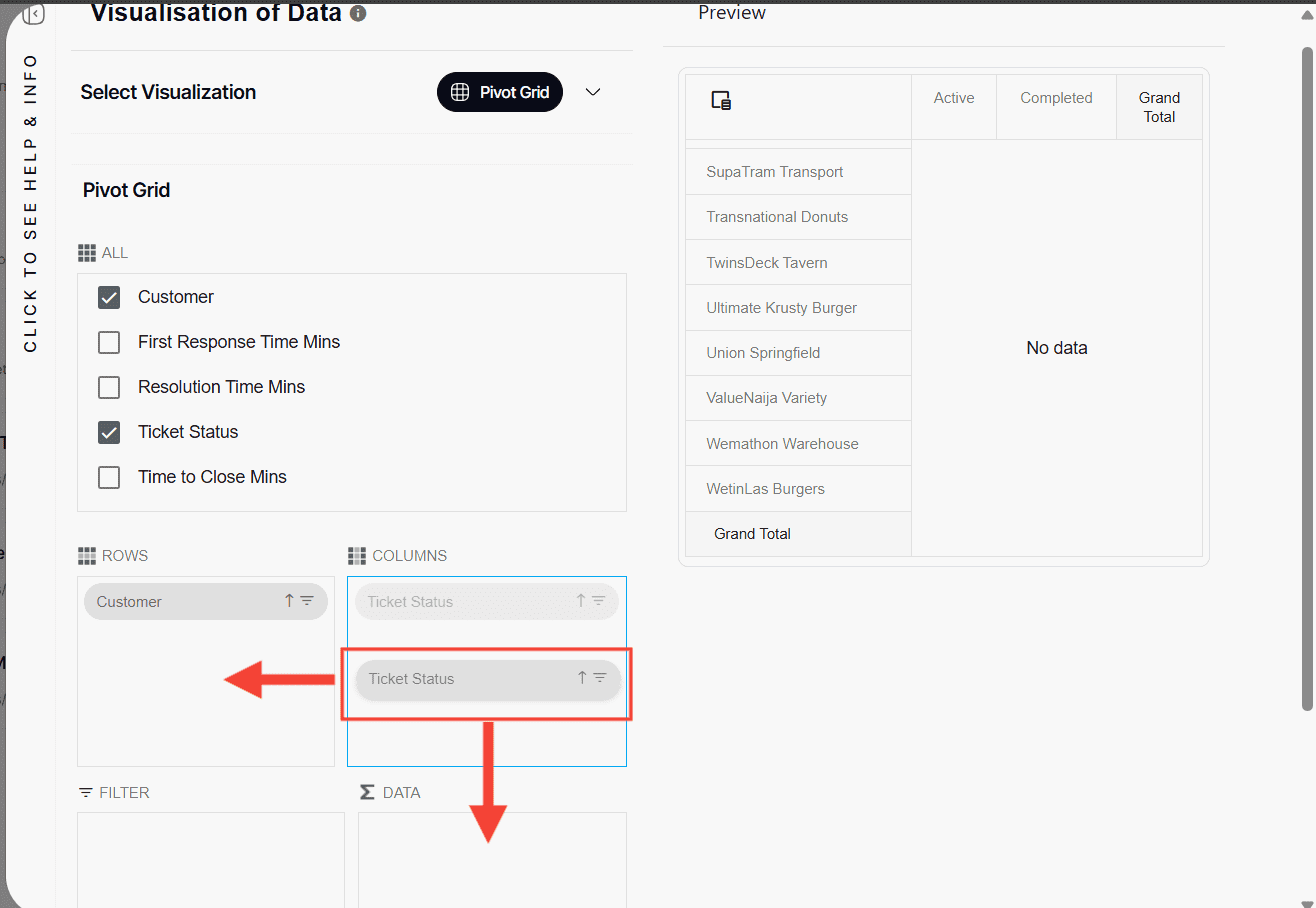This screenshot has width=1316, height=908.
Task: Select SupaTram Transport row
Action: pos(798,172)
